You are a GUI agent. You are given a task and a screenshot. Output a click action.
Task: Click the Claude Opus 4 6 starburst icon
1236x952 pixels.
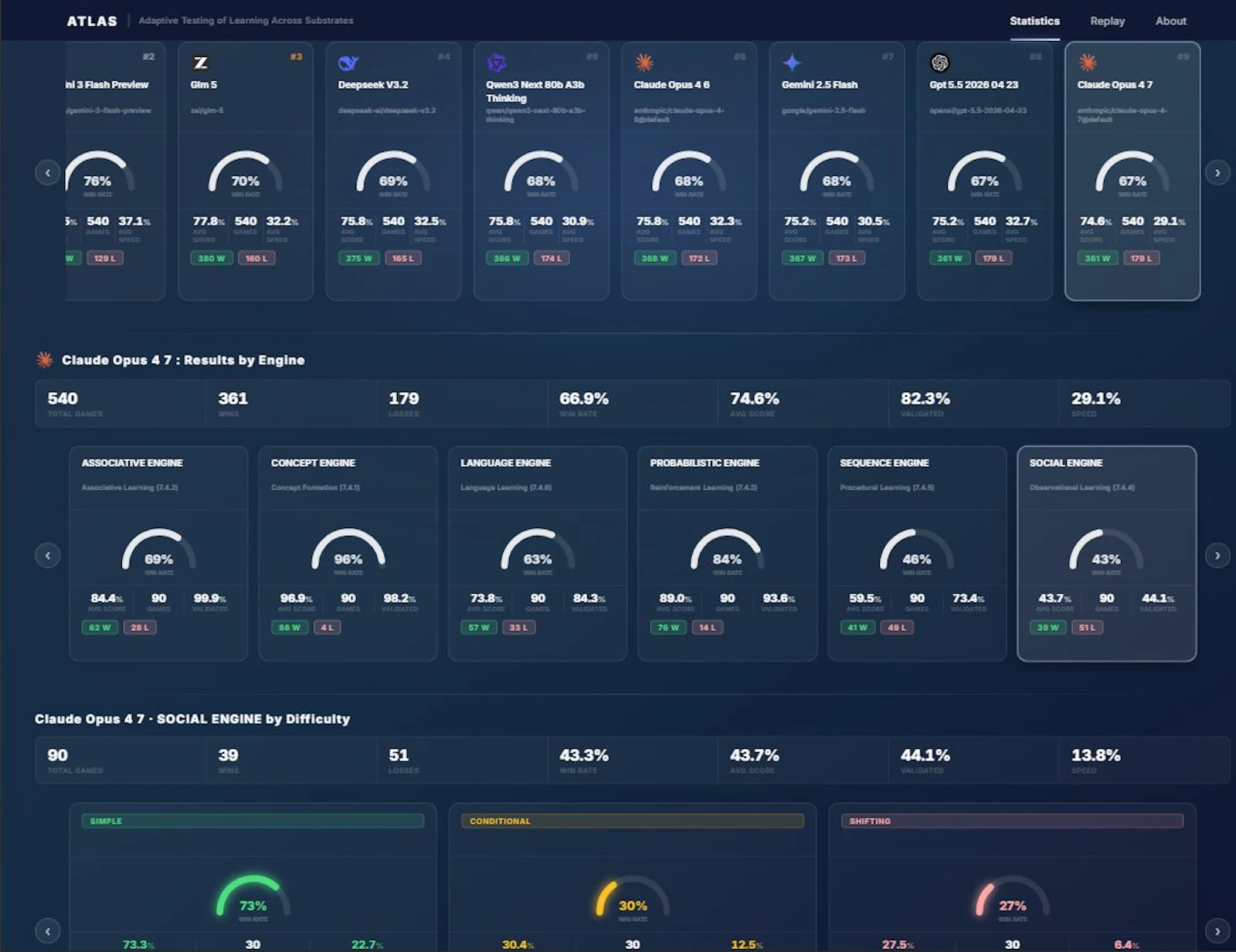(643, 63)
